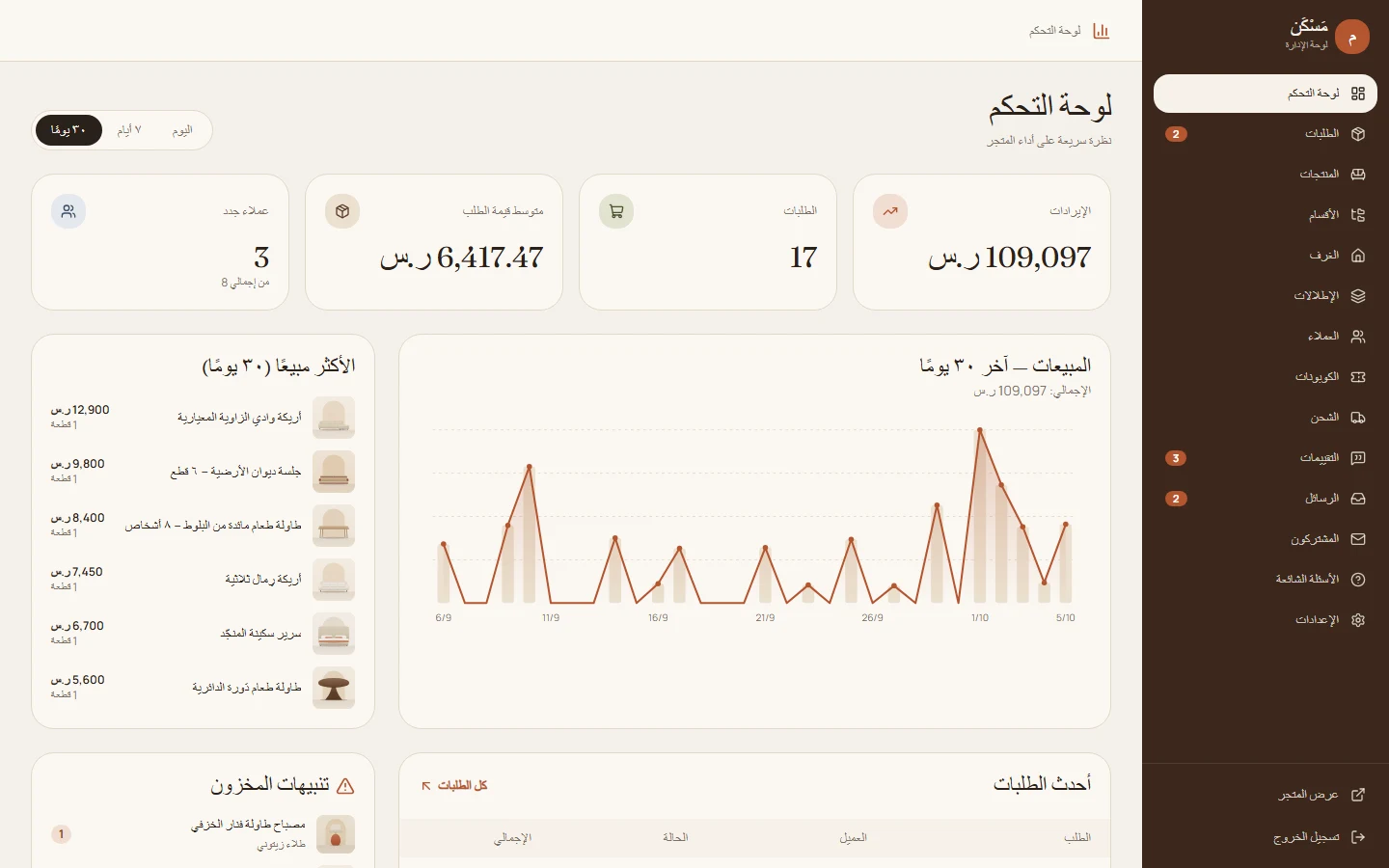The image size is (1389, 868).
Task: Select the اليوم time range
Action: click(182, 130)
